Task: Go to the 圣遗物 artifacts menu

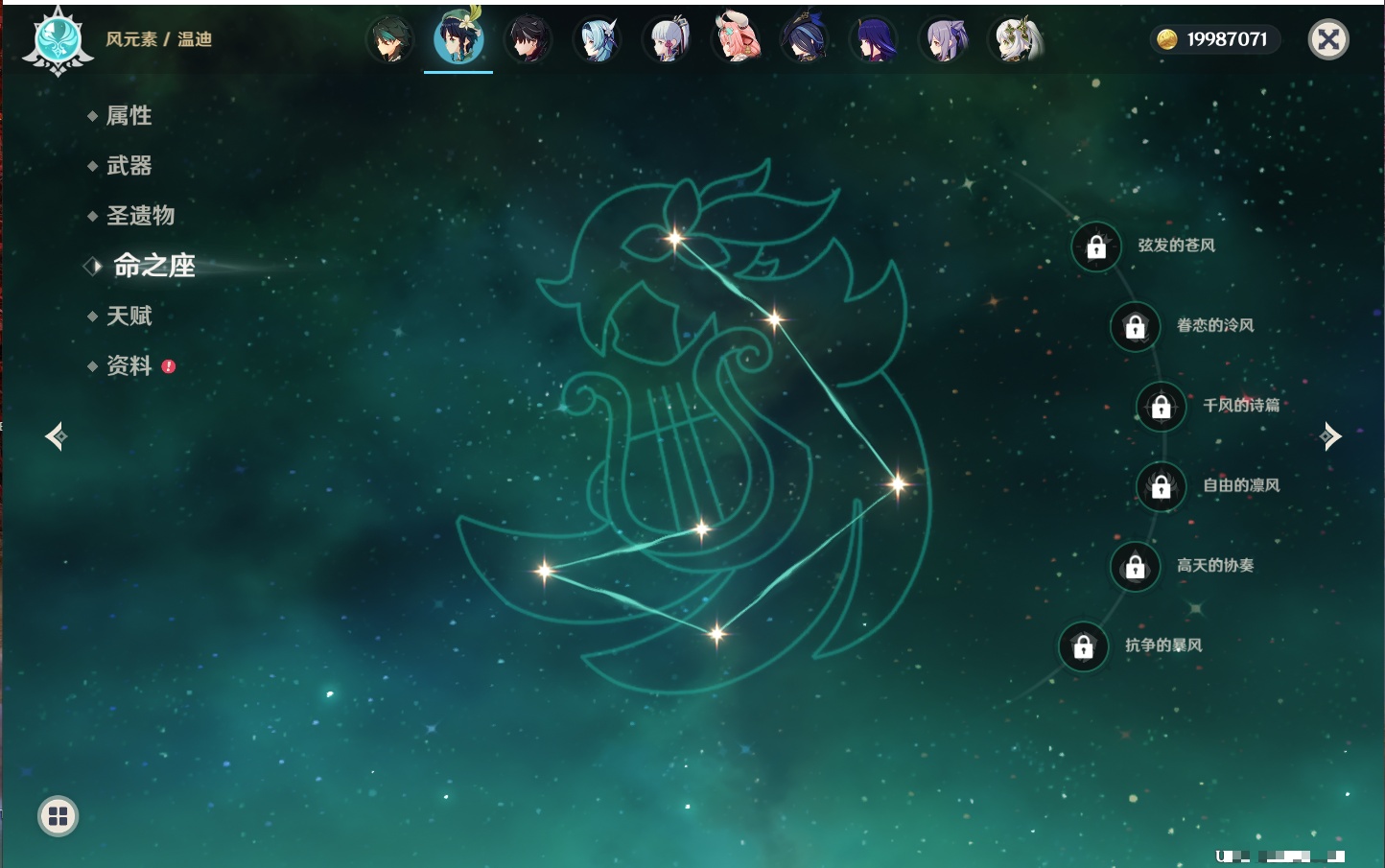Action: [x=140, y=216]
